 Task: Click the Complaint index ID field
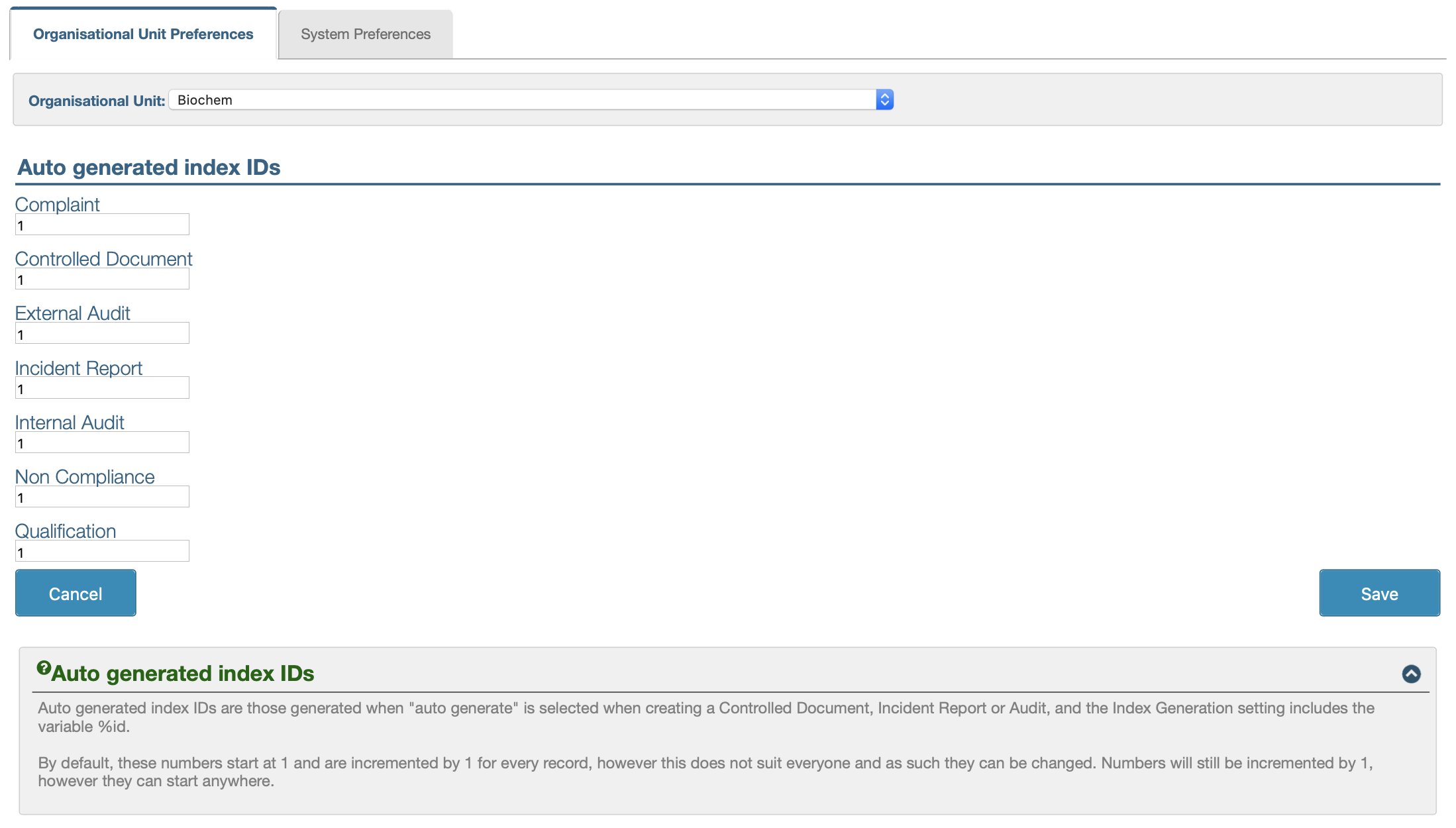coord(102,225)
